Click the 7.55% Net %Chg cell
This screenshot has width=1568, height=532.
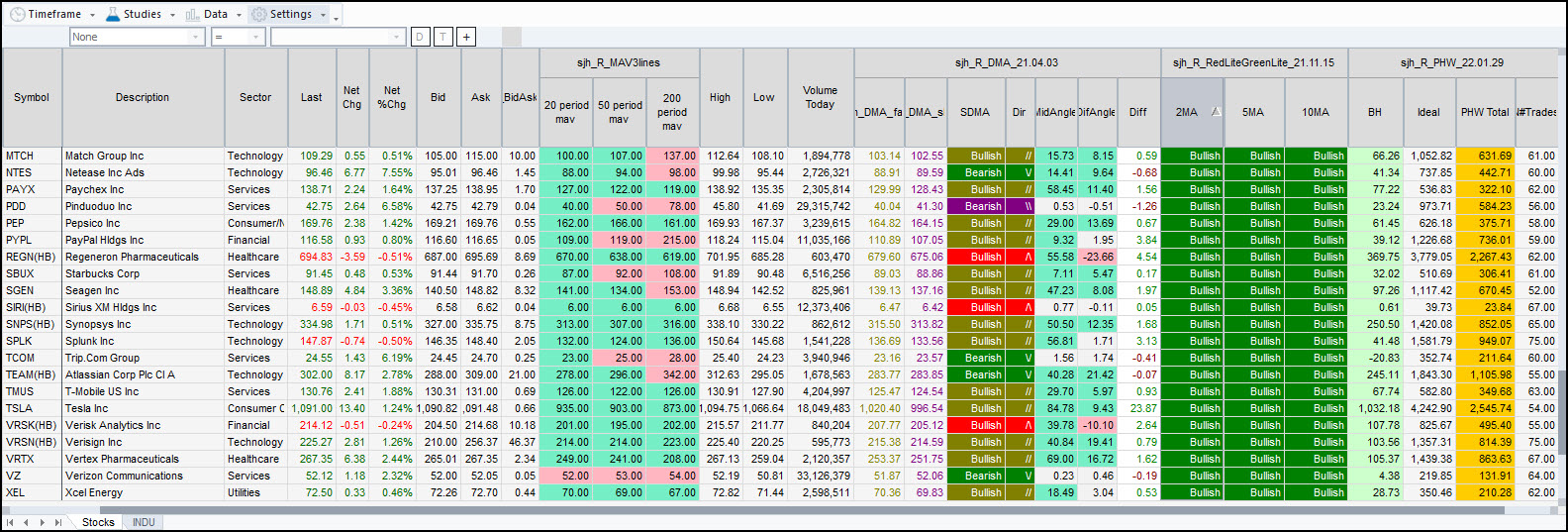point(393,172)
